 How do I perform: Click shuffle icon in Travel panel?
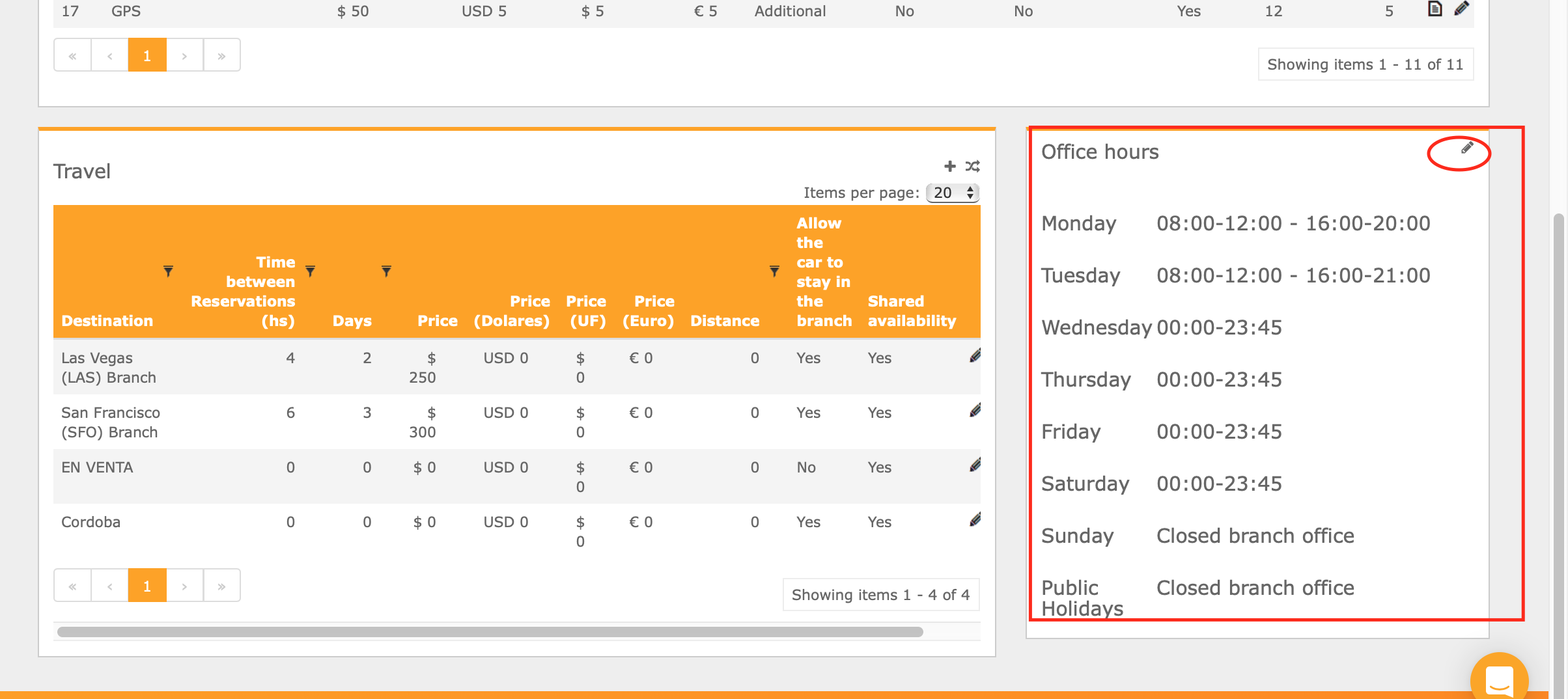coord(972,166)
